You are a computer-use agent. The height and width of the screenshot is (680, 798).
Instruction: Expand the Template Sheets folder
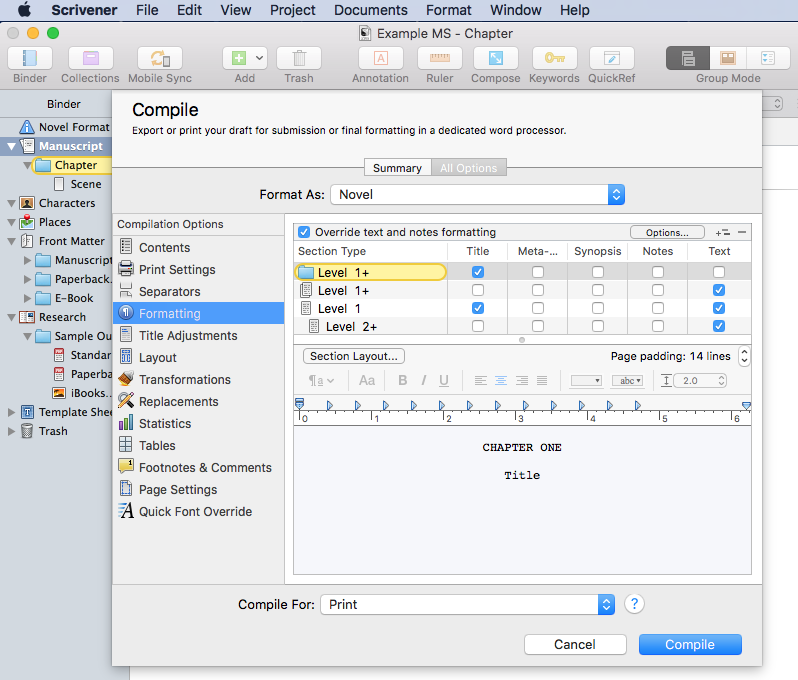point(11,412)
